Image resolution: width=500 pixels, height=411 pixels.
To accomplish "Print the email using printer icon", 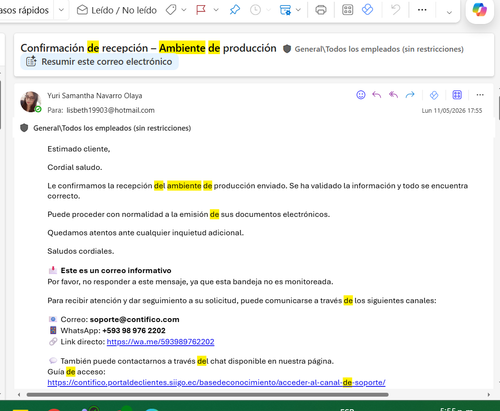I will (321, 10).
